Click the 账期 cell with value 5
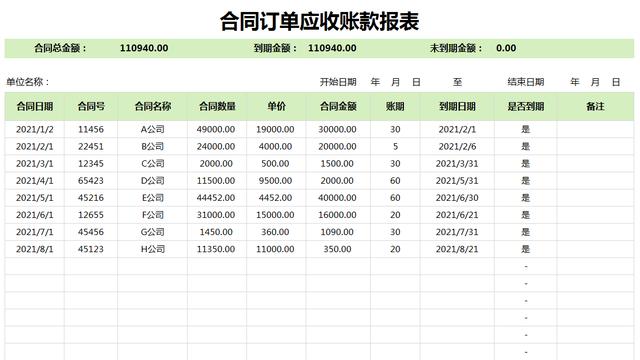 (395, 147)
